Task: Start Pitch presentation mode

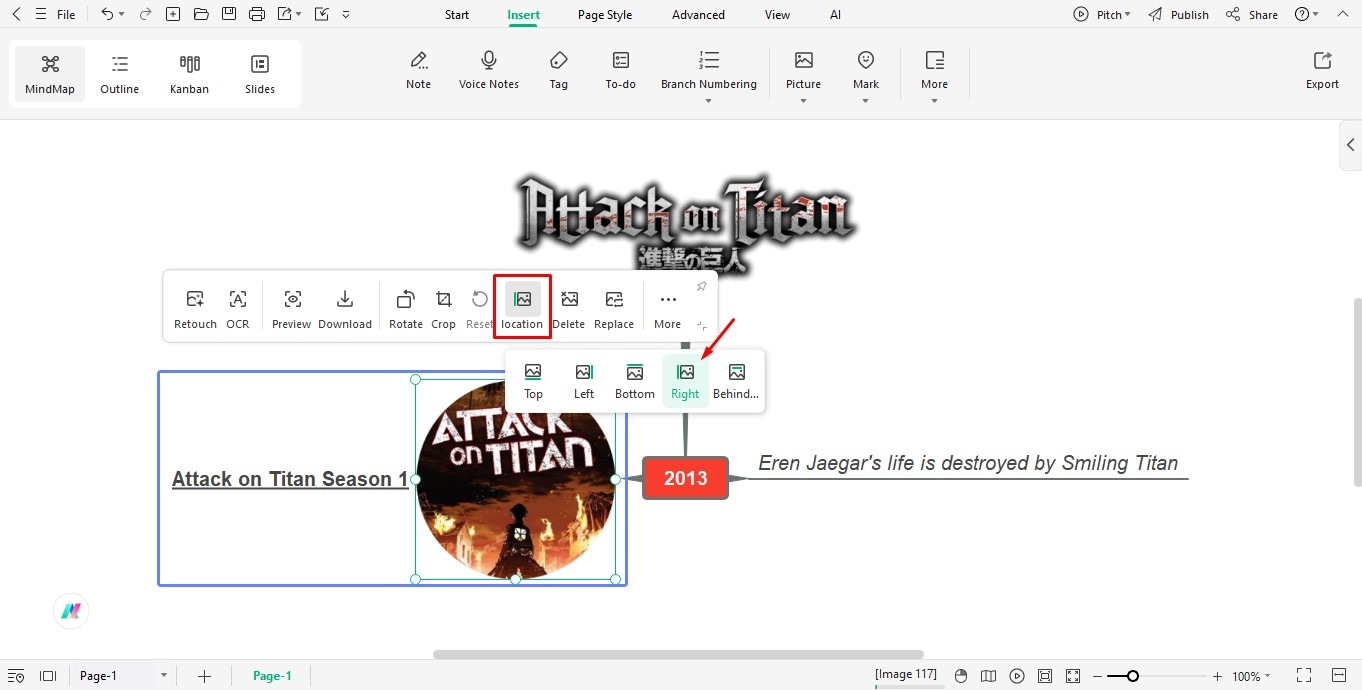Action: pos(1102,15)
